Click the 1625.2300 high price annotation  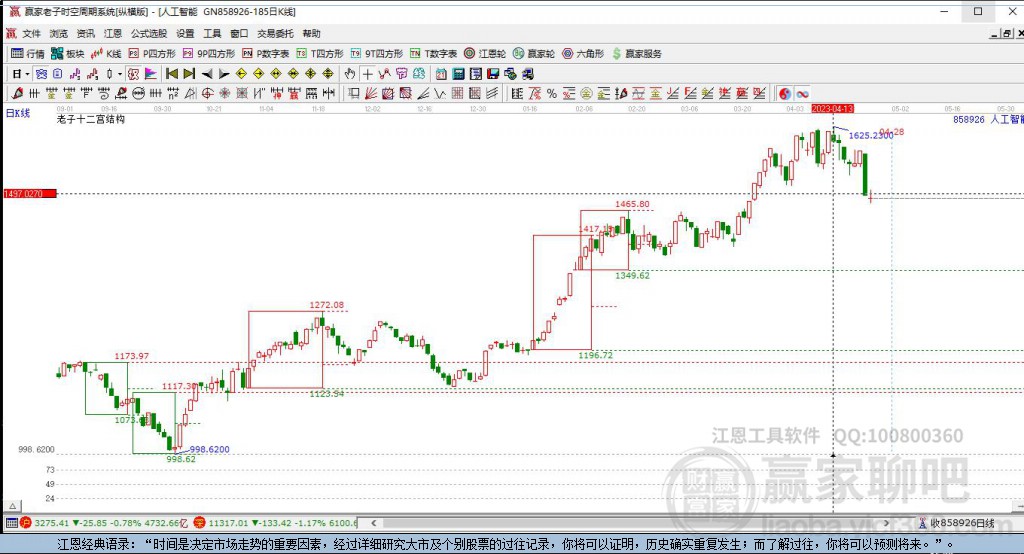[x=871, y=136]
